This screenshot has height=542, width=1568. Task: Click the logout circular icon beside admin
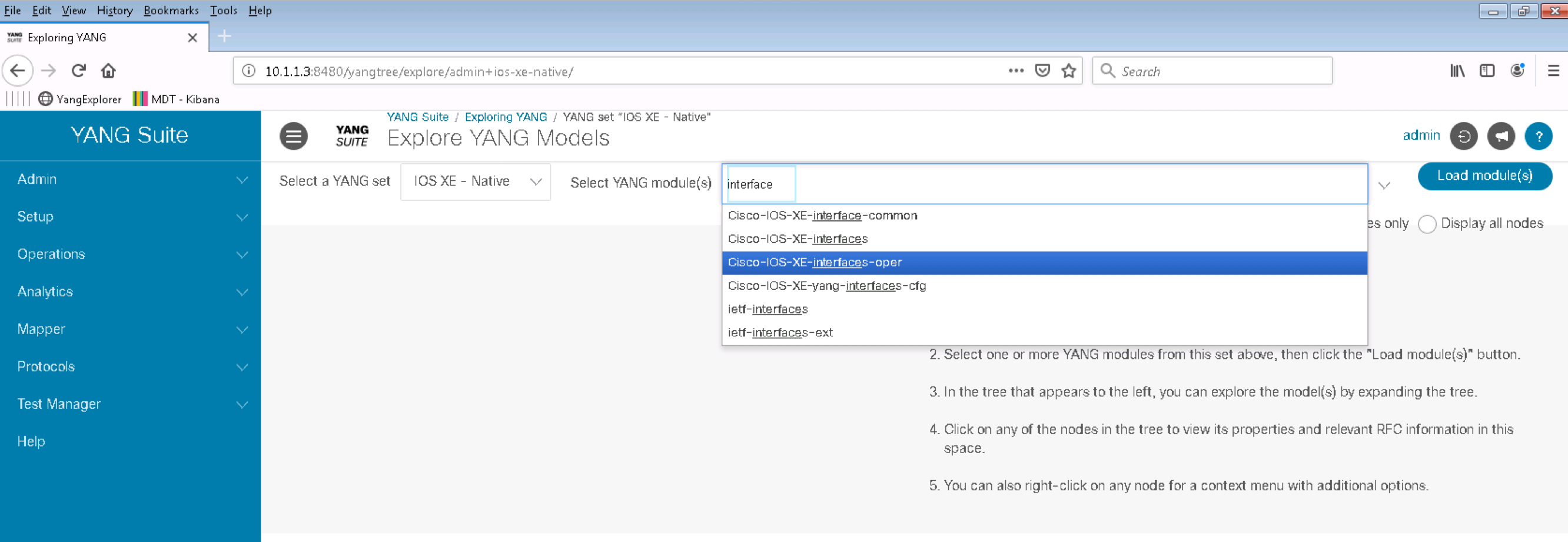pyautogui.click(x=1464, y=136)
